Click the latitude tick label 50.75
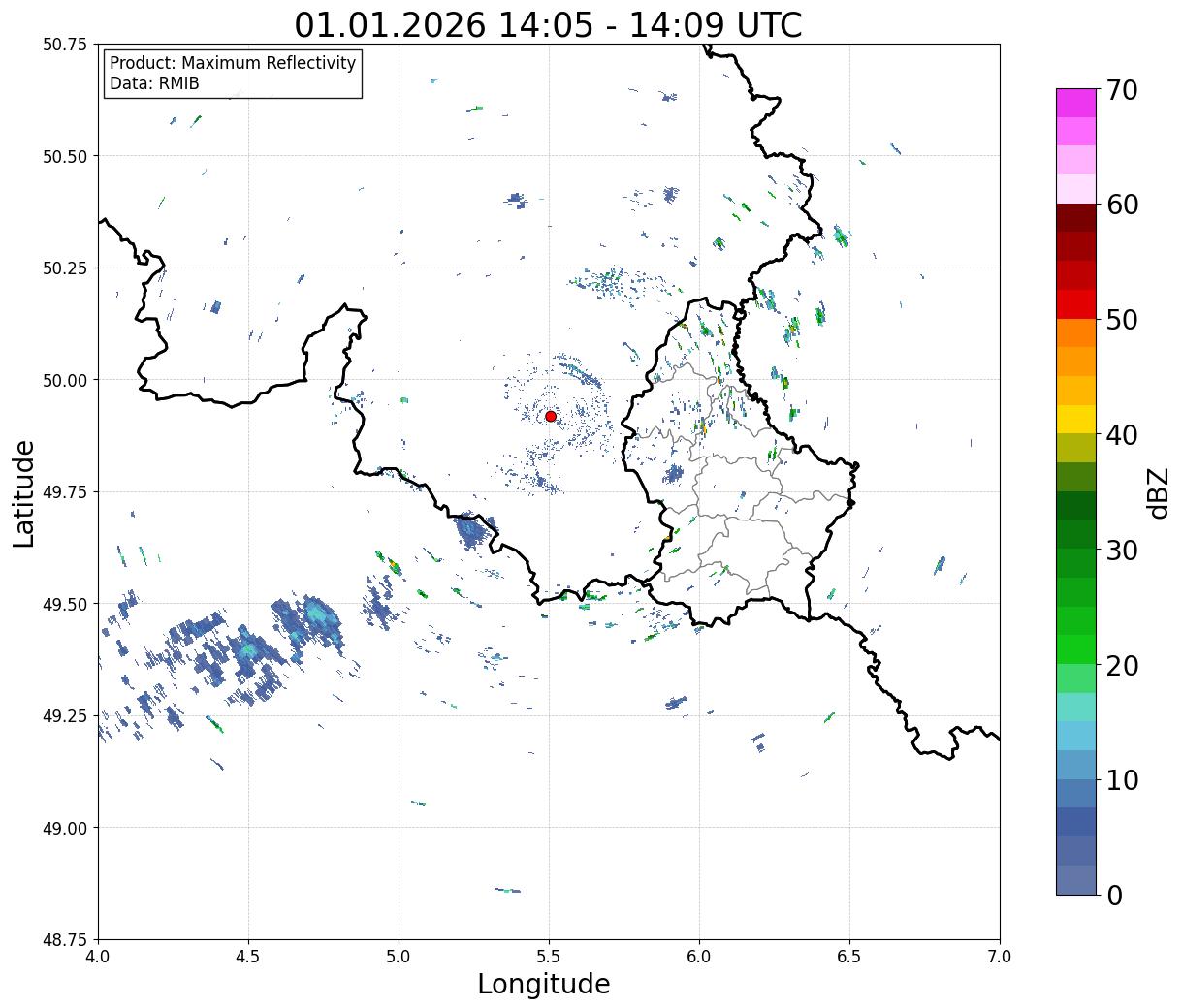Image resolution: width=1182 pixels, height=1008 pixels. [x=65, y=45]
